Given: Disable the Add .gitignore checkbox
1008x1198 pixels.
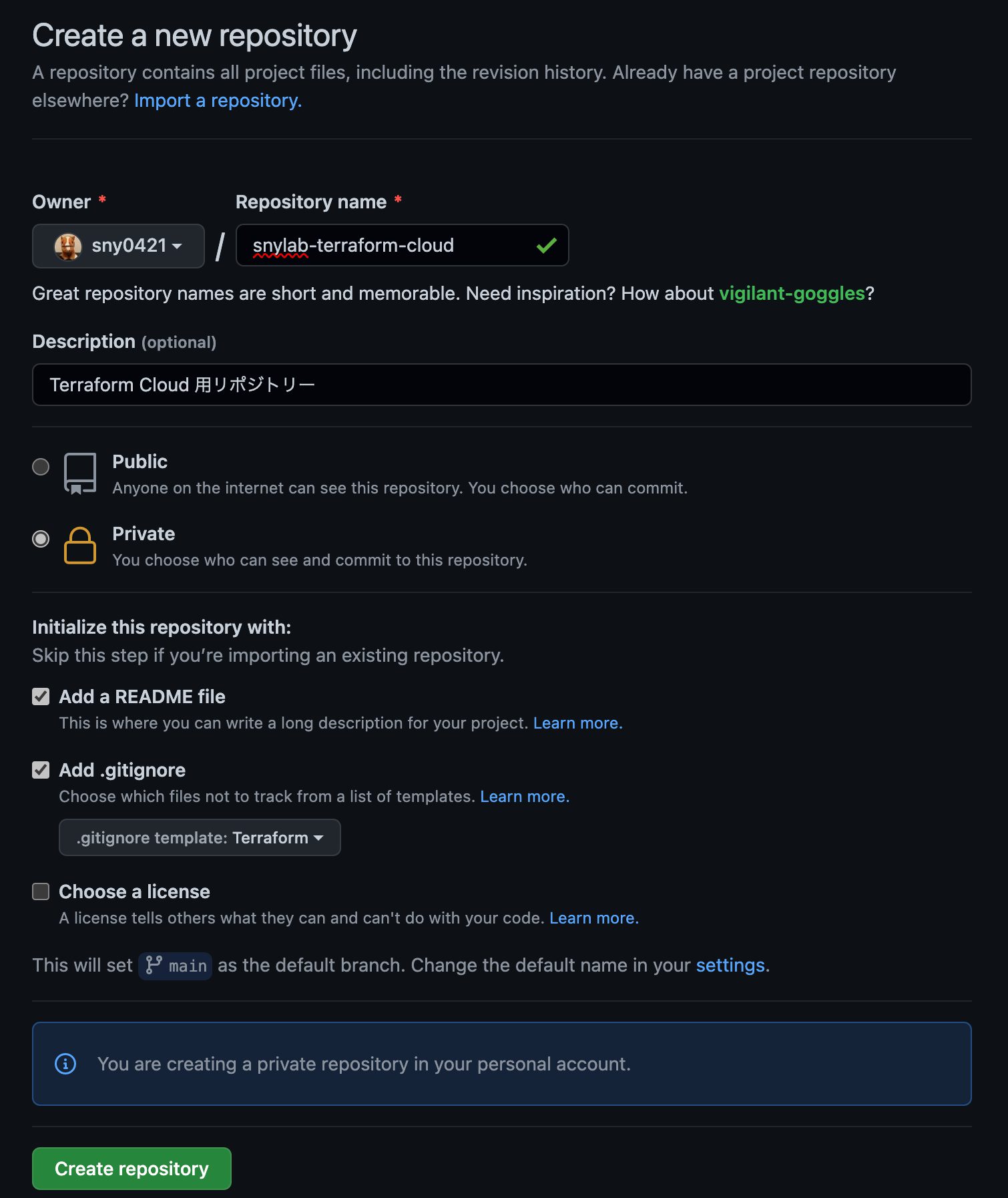Looking at the screenshot, I should (x=40, y=770).
